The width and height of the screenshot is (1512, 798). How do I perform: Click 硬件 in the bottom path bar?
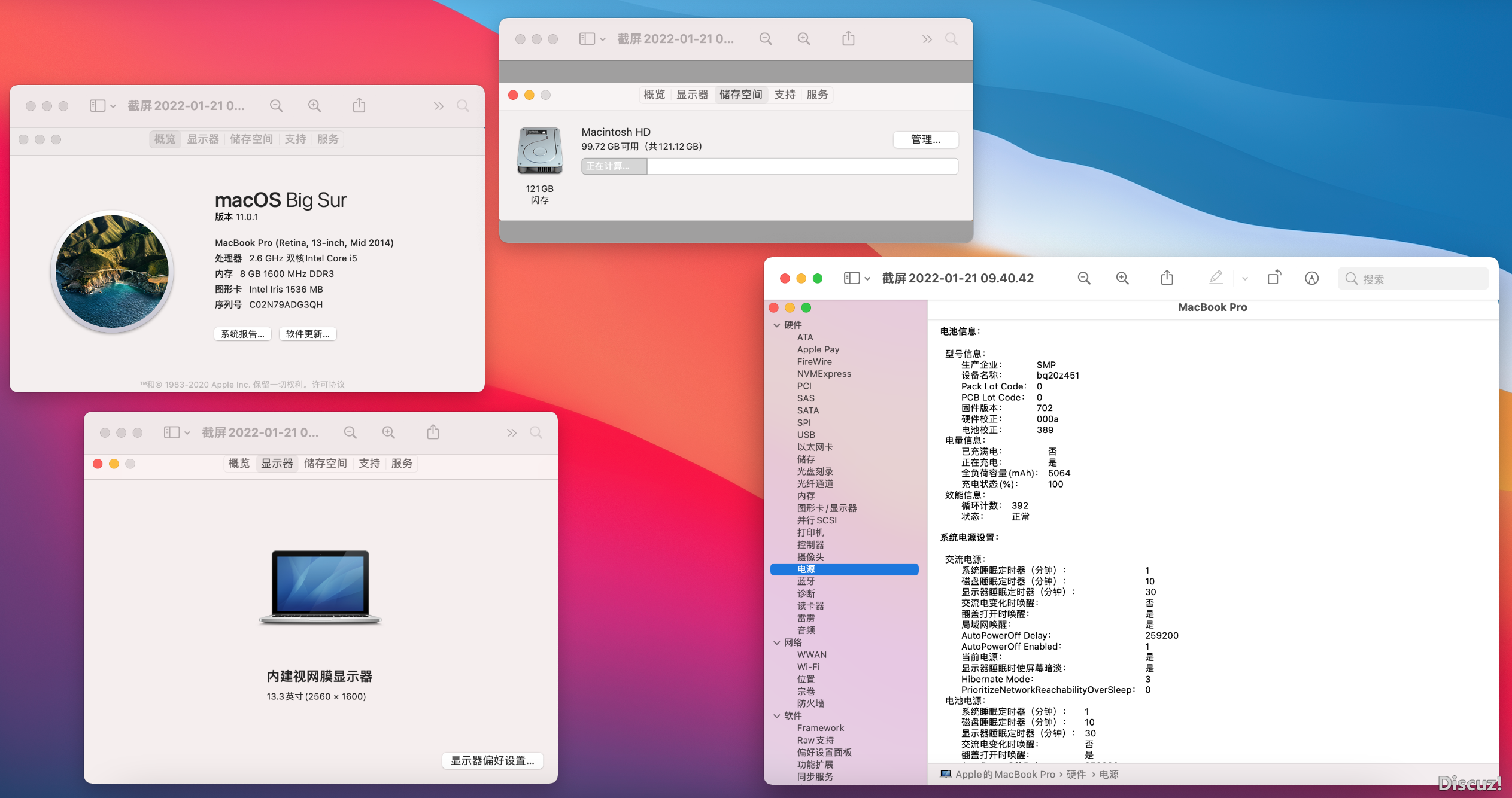(1076, 775)
